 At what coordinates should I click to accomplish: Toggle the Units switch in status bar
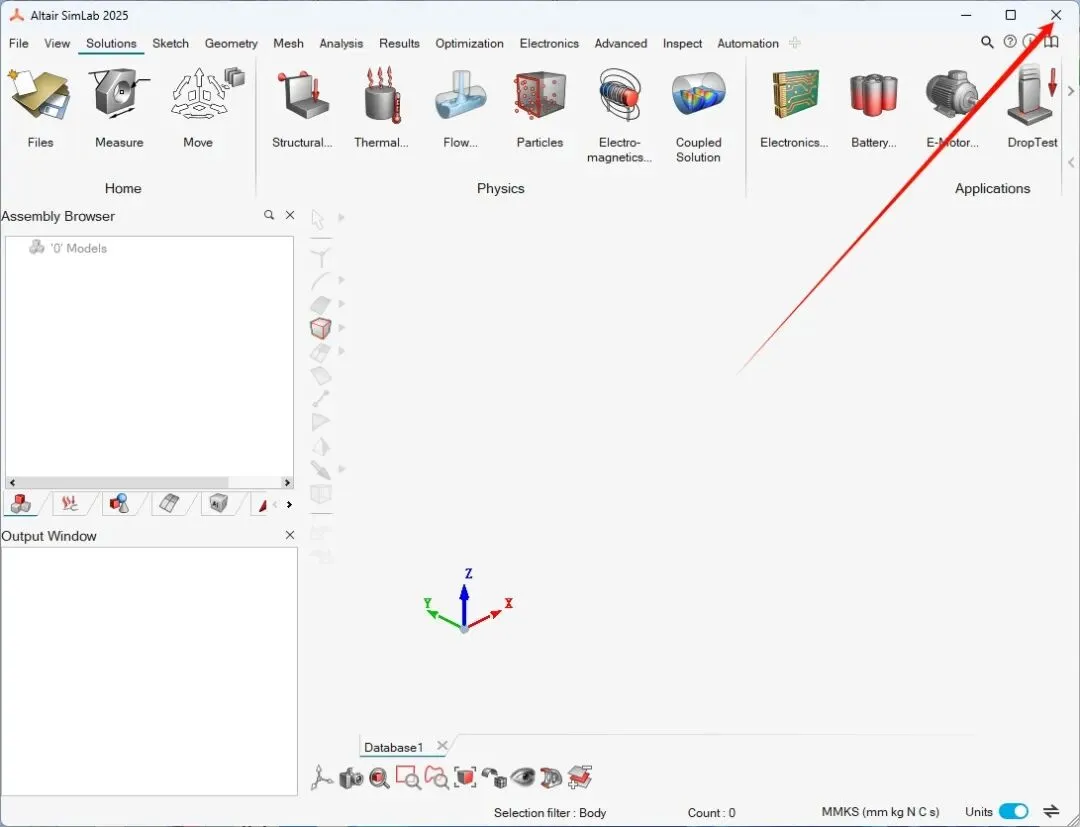1013,812
